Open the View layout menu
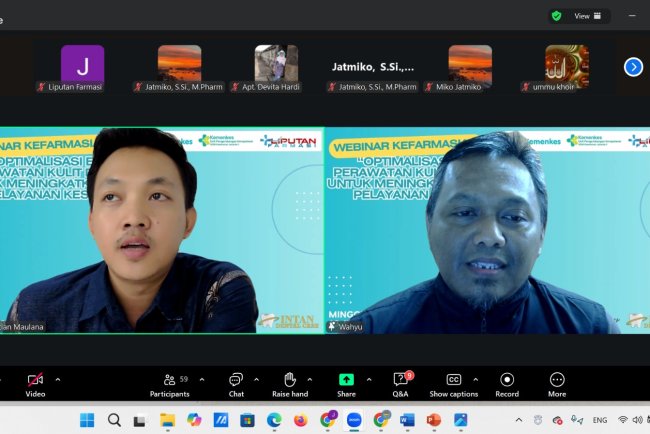650x434 pixels. tap(587, 16)
